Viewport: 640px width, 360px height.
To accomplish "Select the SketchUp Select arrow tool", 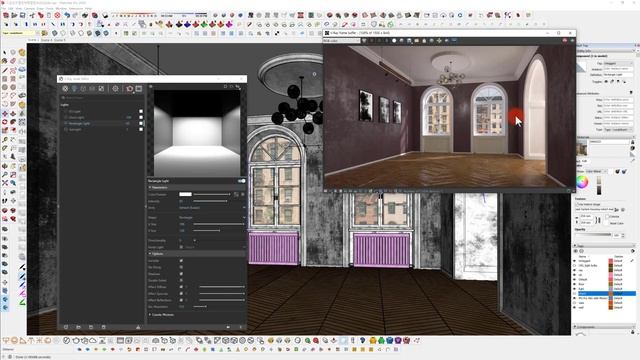I will pyautogui.click(x=4, y=53).
